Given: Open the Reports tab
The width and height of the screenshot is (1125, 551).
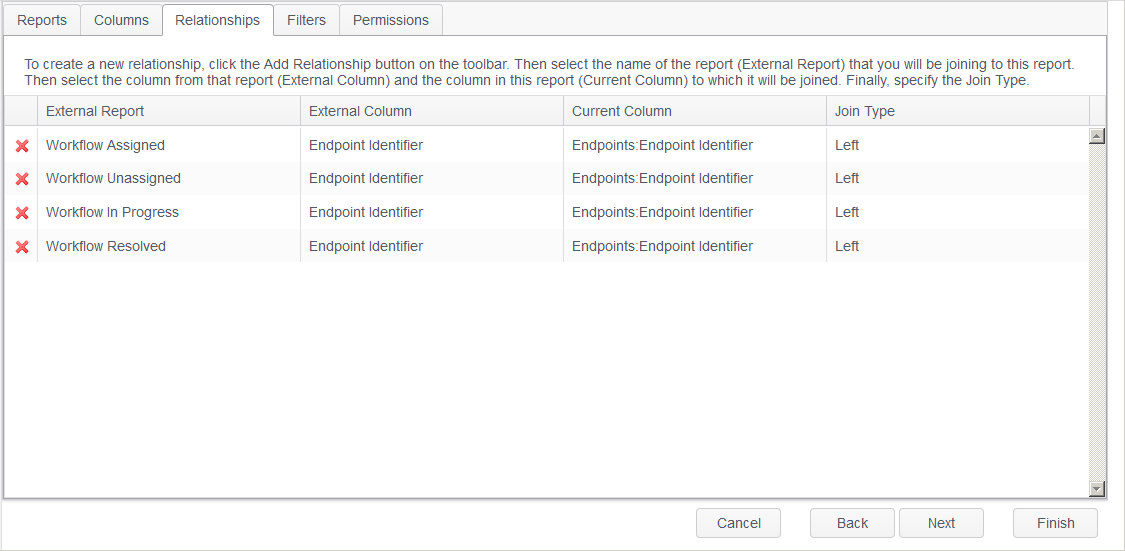Looking at the screenshot, I should coord(42,20).
